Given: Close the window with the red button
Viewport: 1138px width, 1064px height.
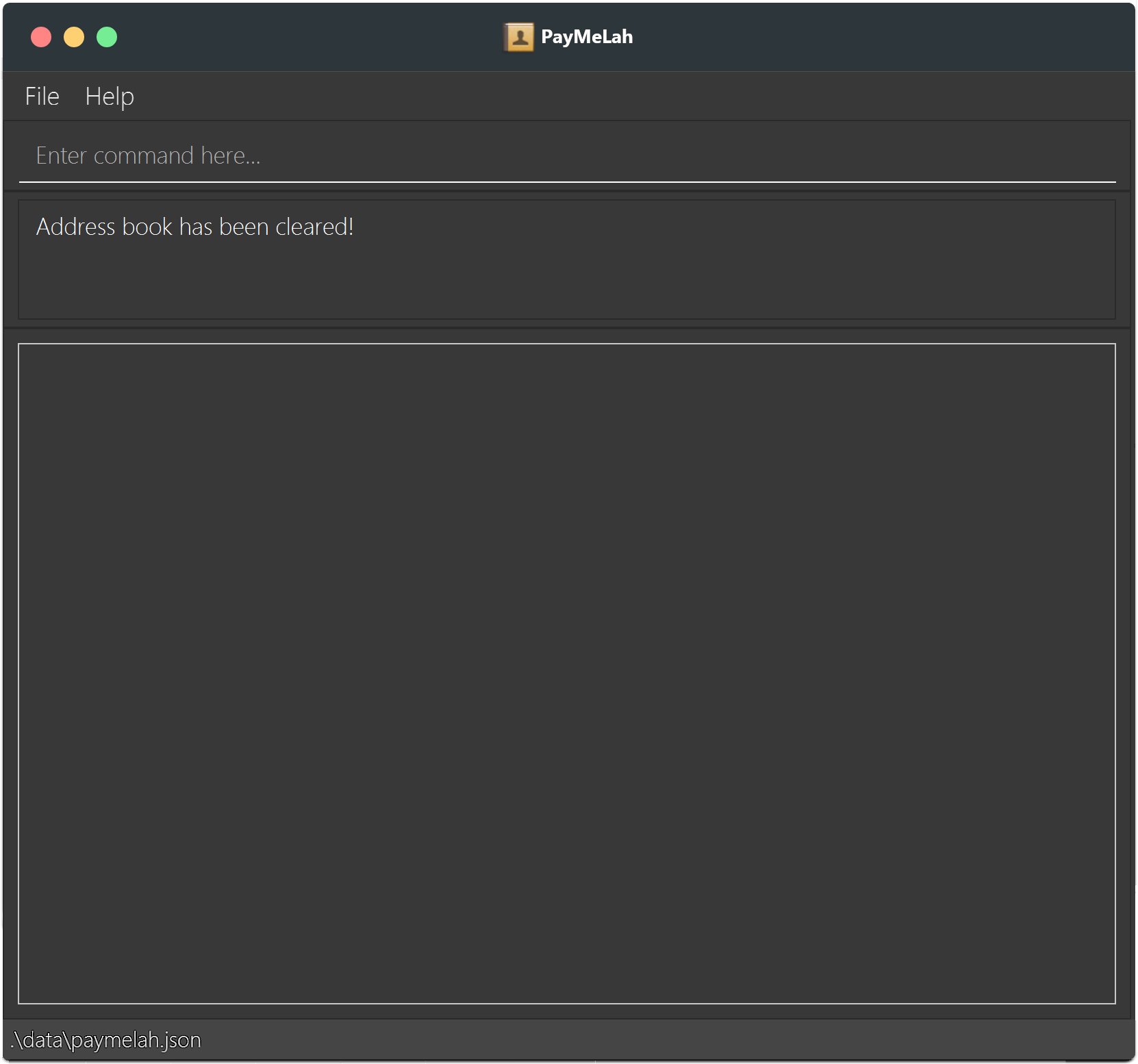Looking at the screenshot, I should pos(41,37).
